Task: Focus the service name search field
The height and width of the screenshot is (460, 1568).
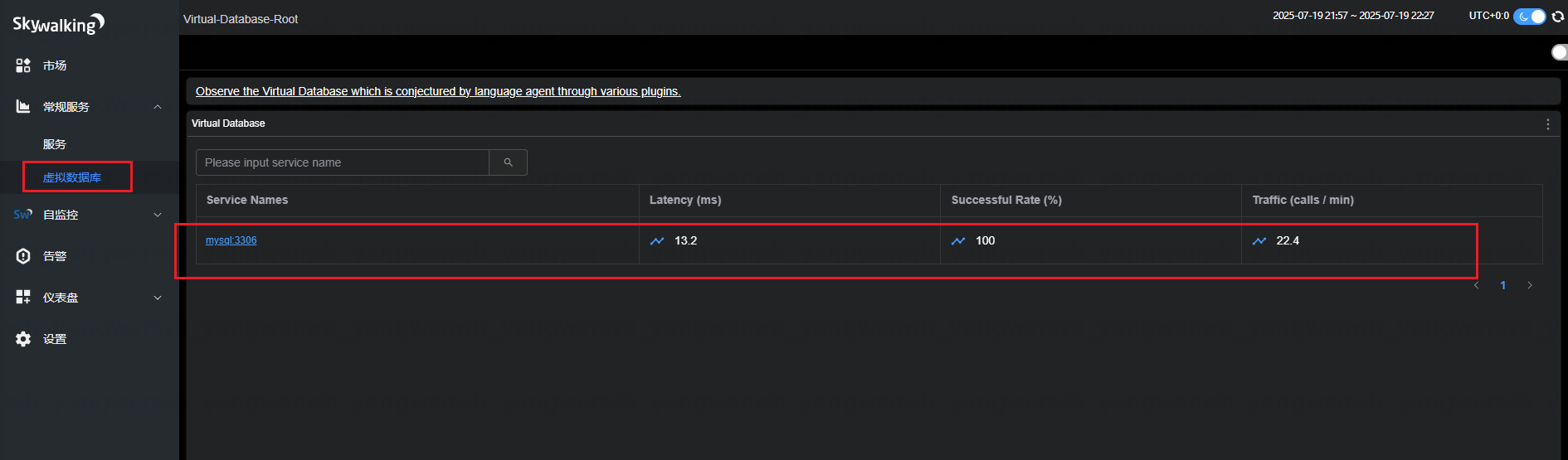Action: pos(342,162)
